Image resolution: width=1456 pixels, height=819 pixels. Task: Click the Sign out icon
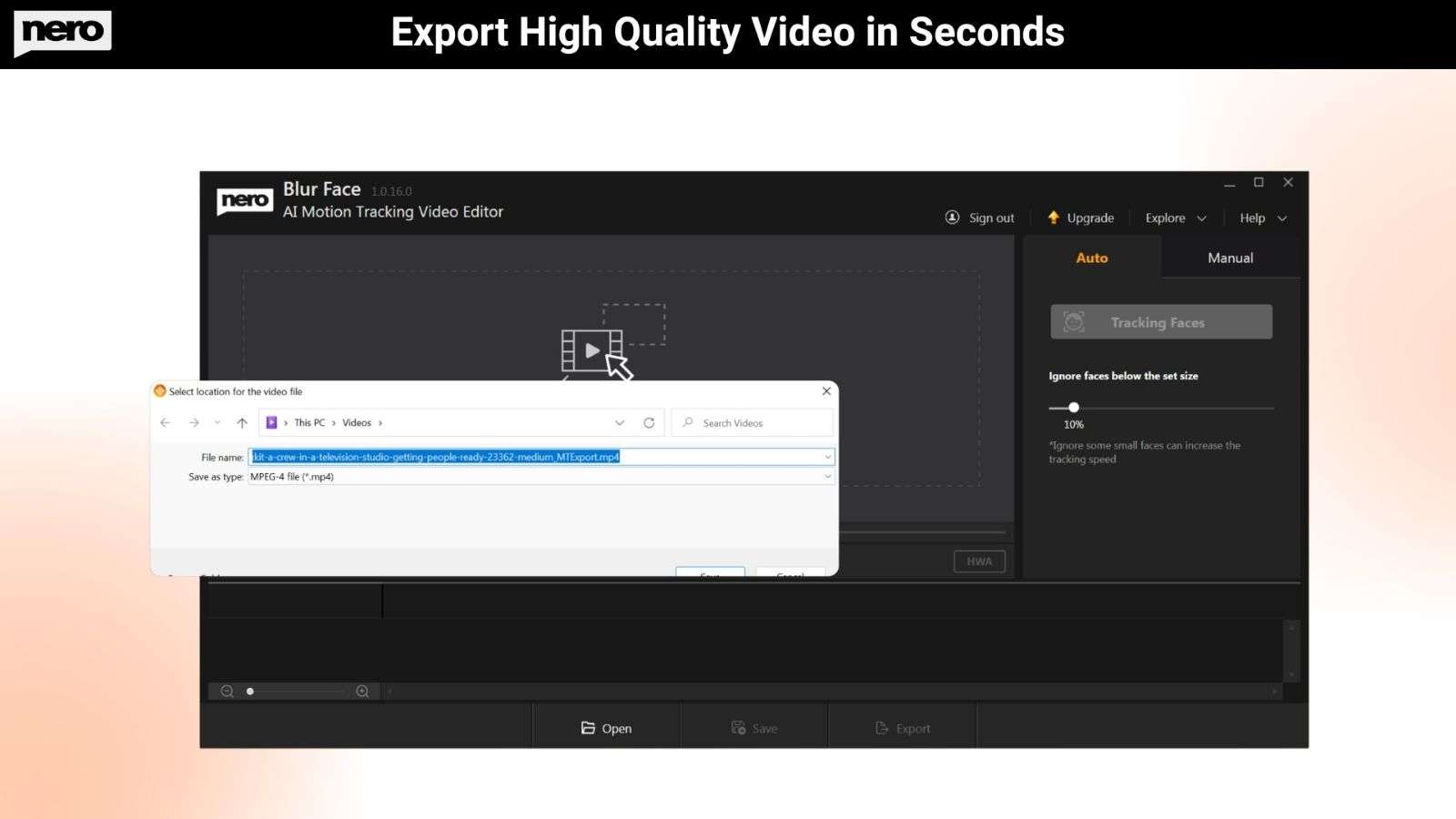[x=951, y=217]
